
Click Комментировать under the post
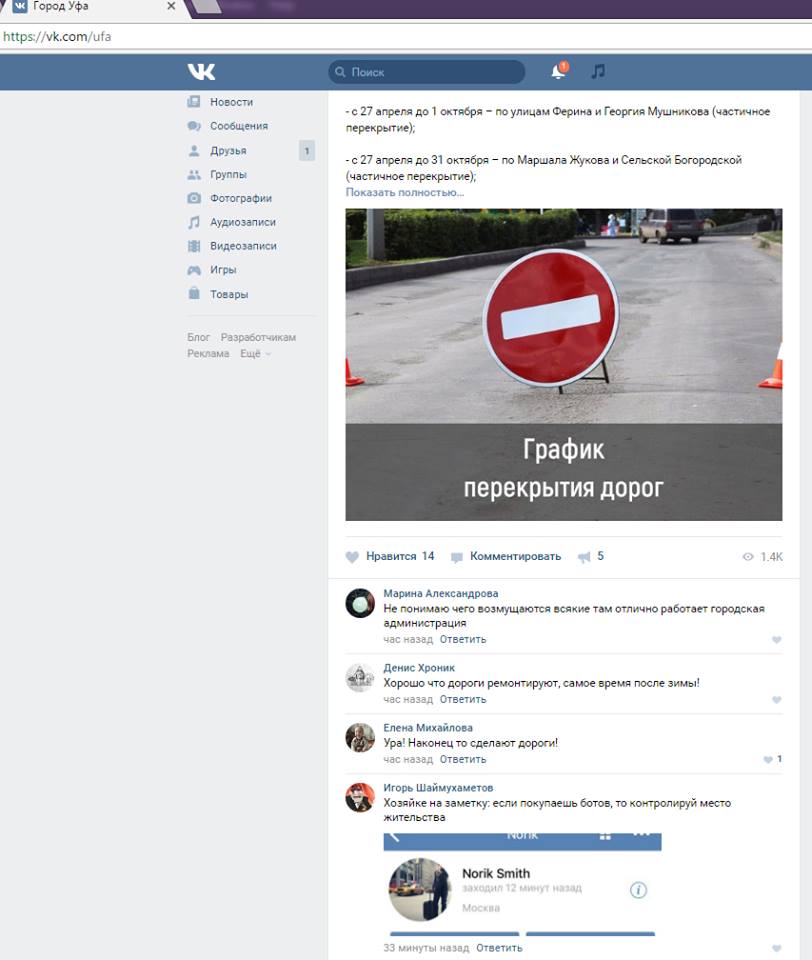(x=514, y=557)
